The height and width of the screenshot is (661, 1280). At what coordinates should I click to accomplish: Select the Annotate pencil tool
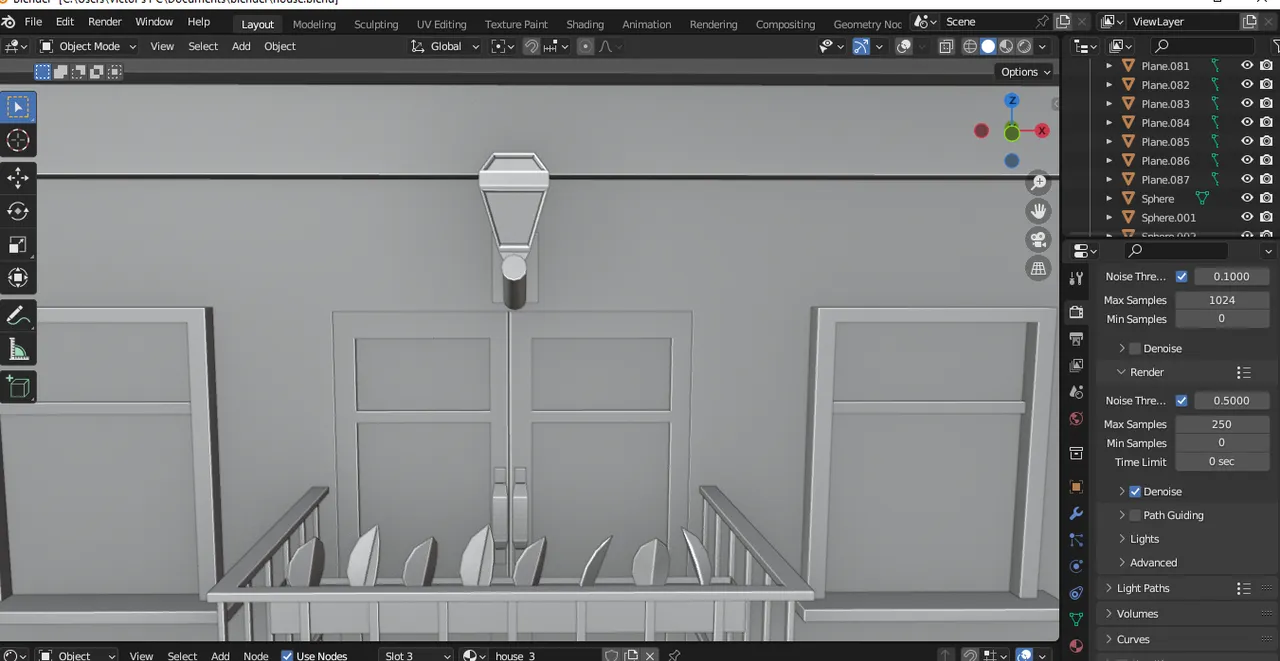18,316
